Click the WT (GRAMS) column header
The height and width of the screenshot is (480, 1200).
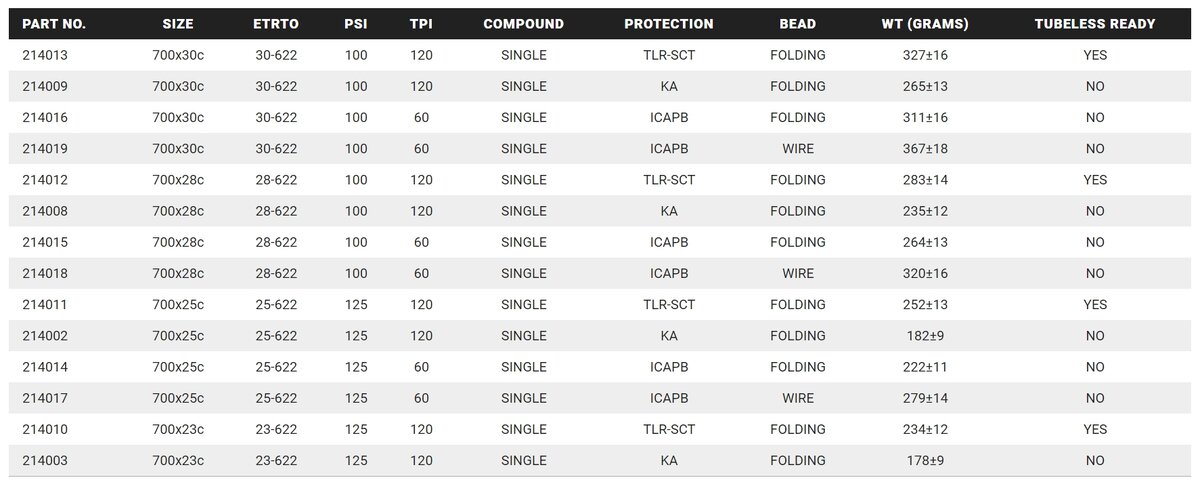[923, 24]
